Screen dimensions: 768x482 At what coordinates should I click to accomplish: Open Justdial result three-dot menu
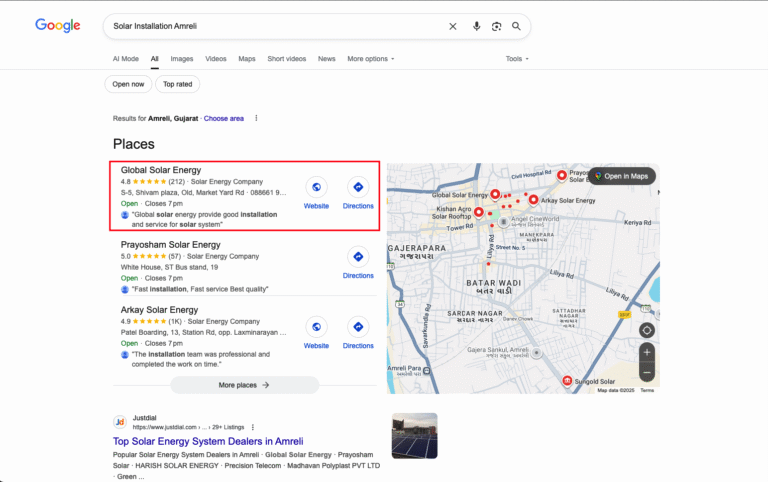pos(253,427)
